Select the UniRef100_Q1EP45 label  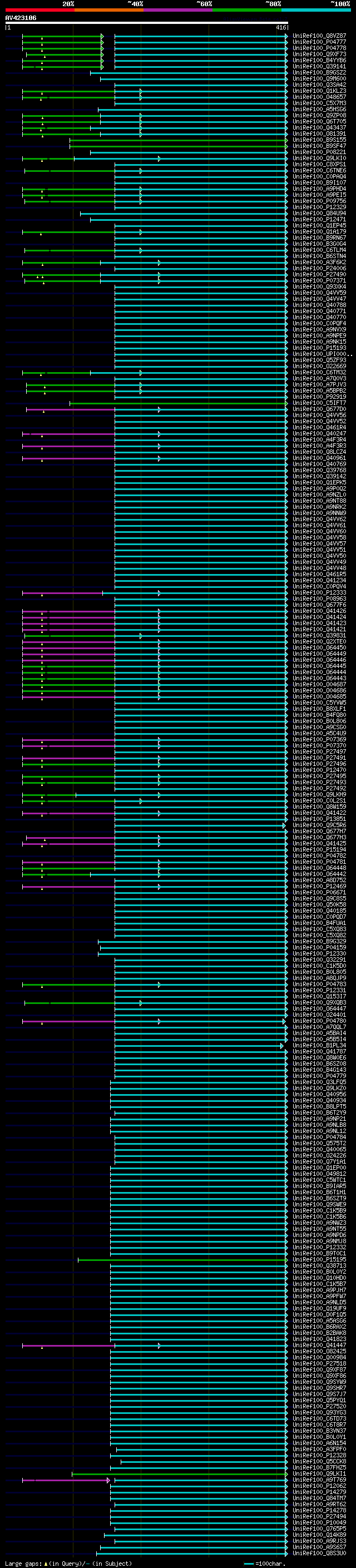319,226
